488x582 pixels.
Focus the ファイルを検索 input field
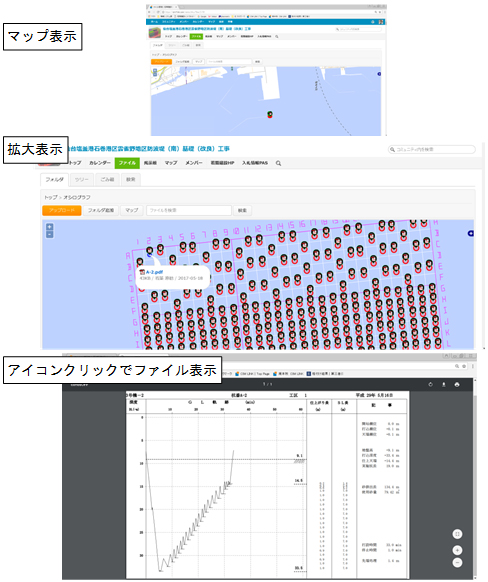click(x=189, y=210)
